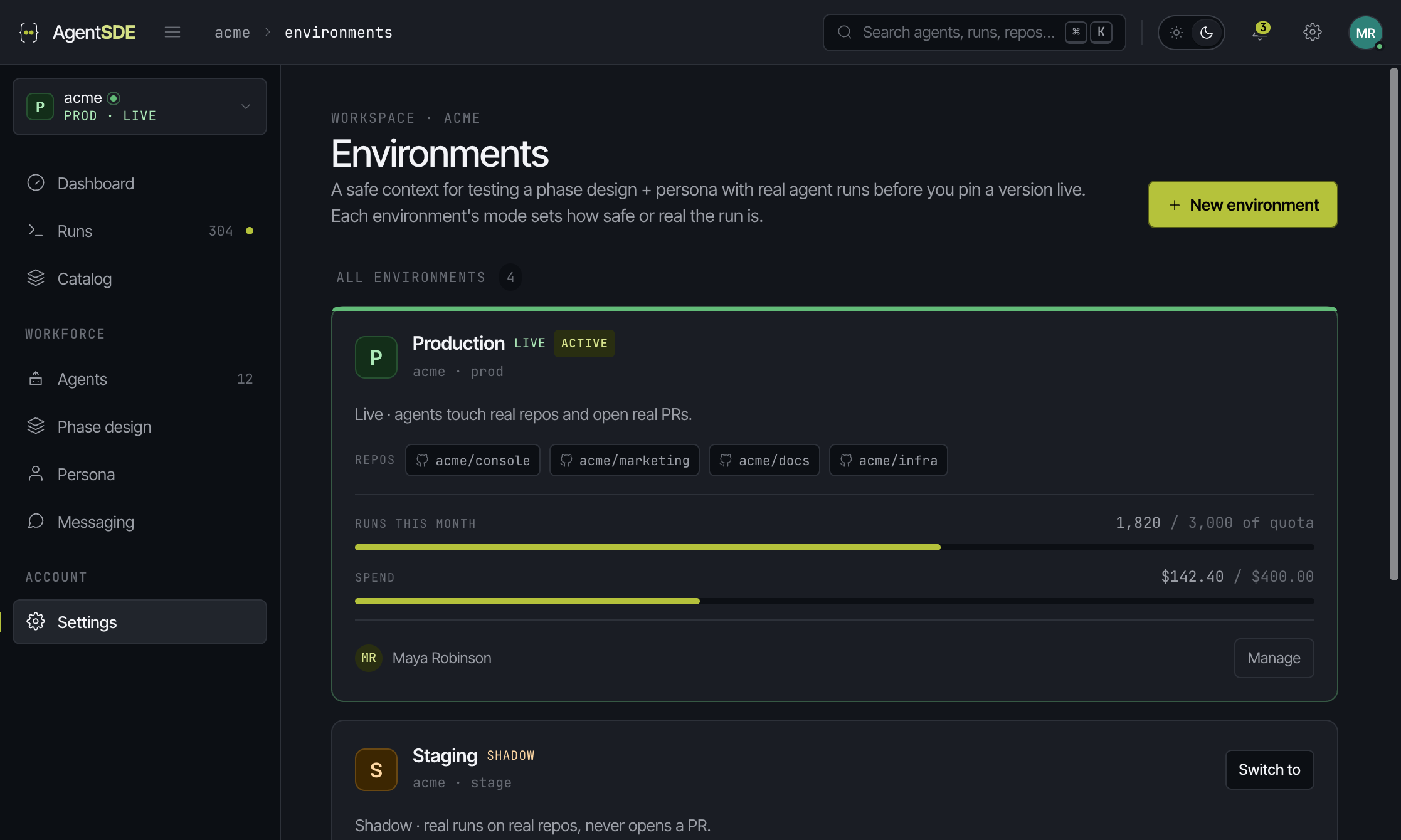Click the AgentSDE logo icon
The image size is (1401, 840).
tap(29, 32)
